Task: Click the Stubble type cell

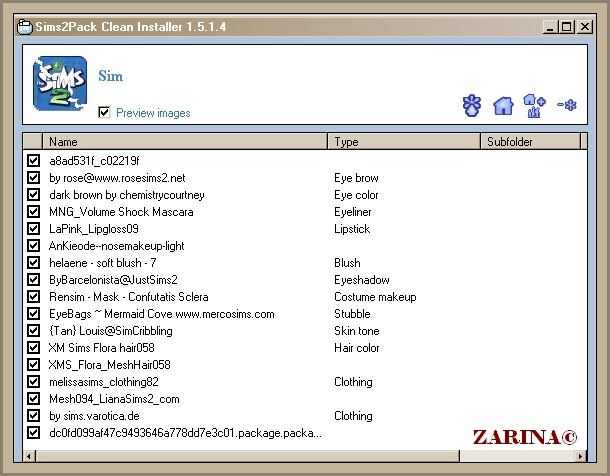Action: (352, 314)
